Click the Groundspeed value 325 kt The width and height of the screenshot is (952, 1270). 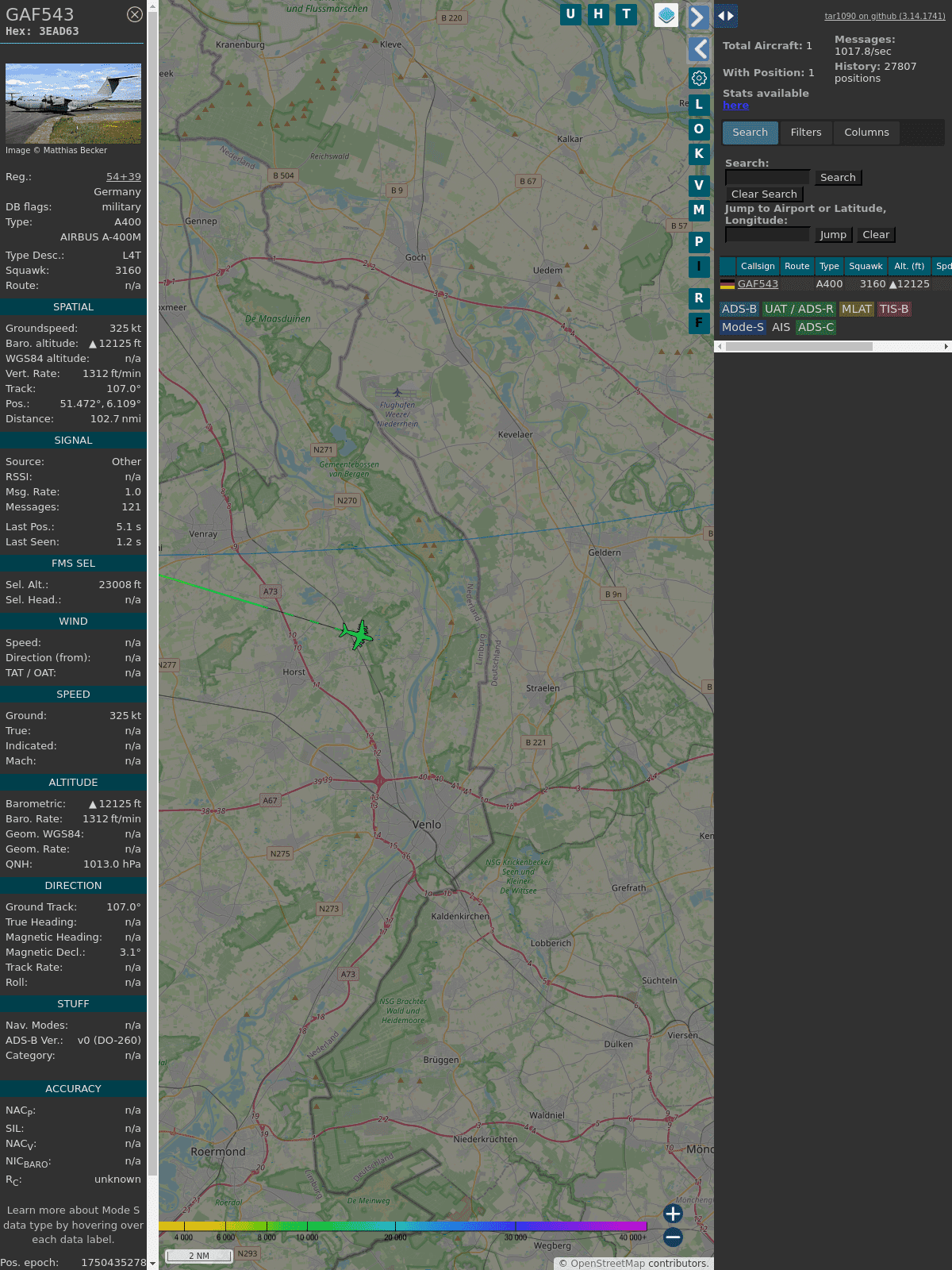pyautogui.click(x=125, y=329)
